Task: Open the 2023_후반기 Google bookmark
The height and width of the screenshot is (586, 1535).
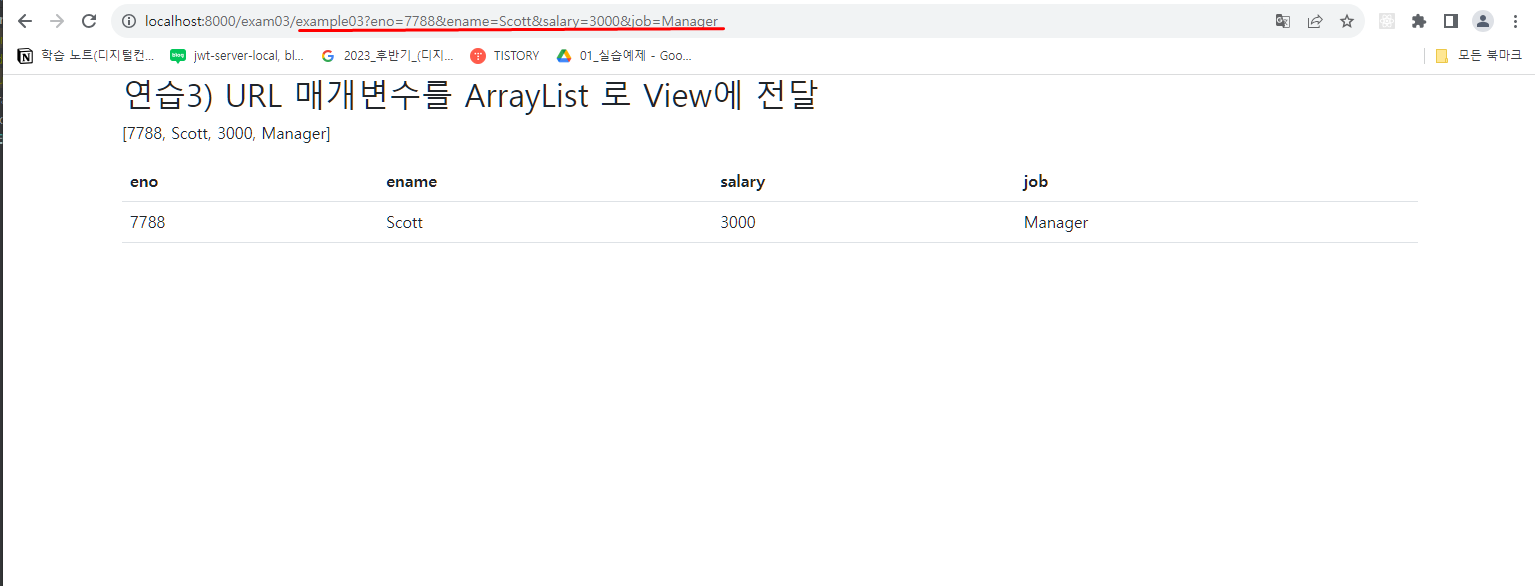Action: click(387, 56)
